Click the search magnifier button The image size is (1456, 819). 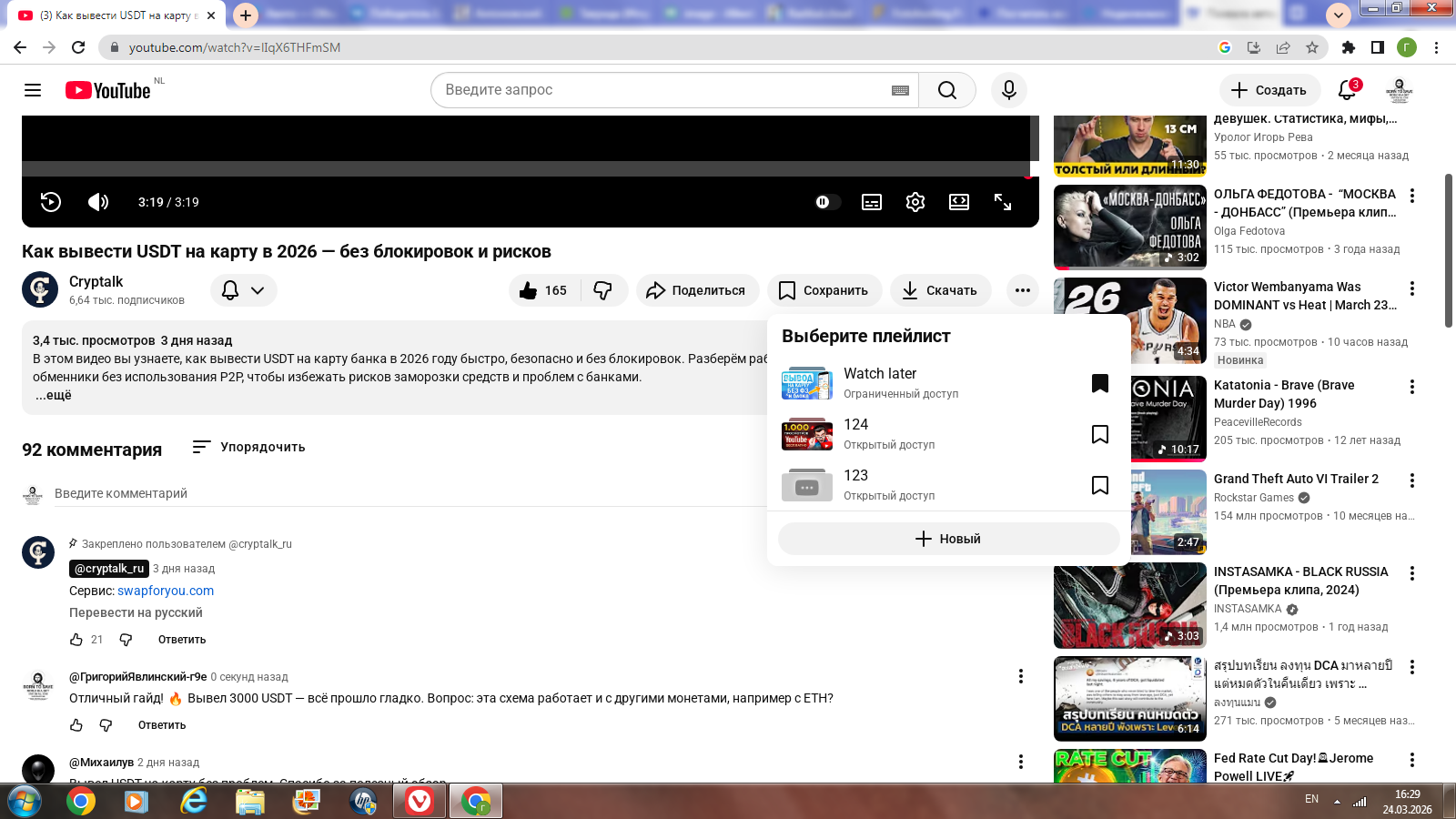(x=947, y=90)
